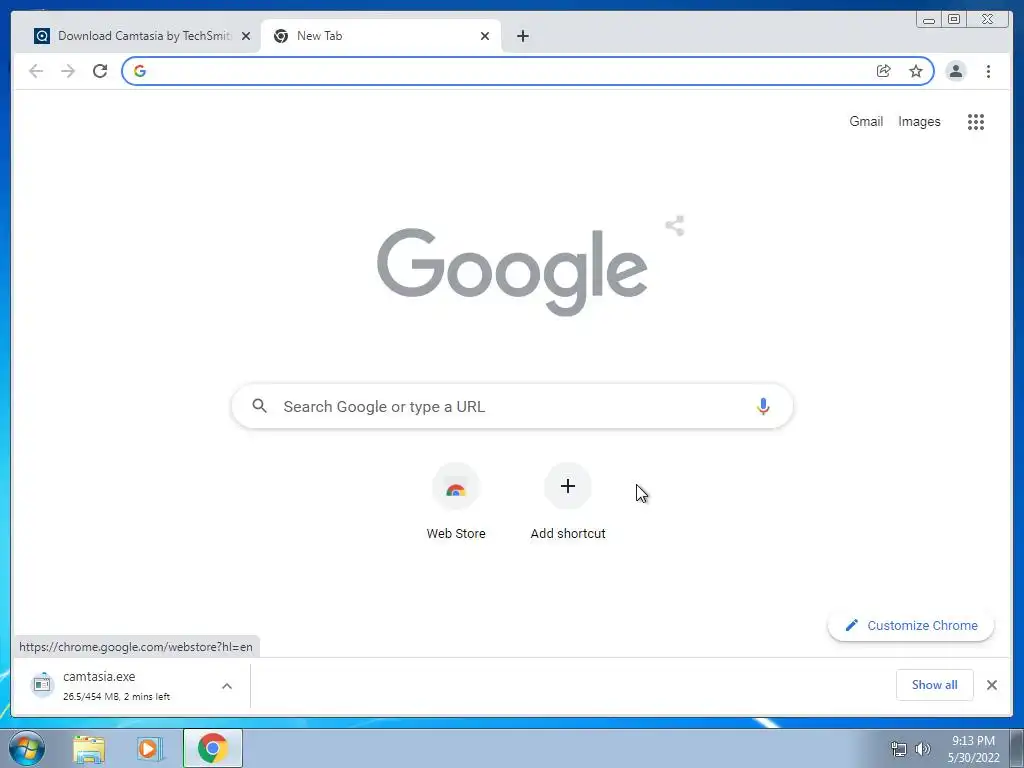Viewport: 1024px width, 768px height.
Task: Open Windows Explorer from the taskbar
Action: tap(89, 748)
